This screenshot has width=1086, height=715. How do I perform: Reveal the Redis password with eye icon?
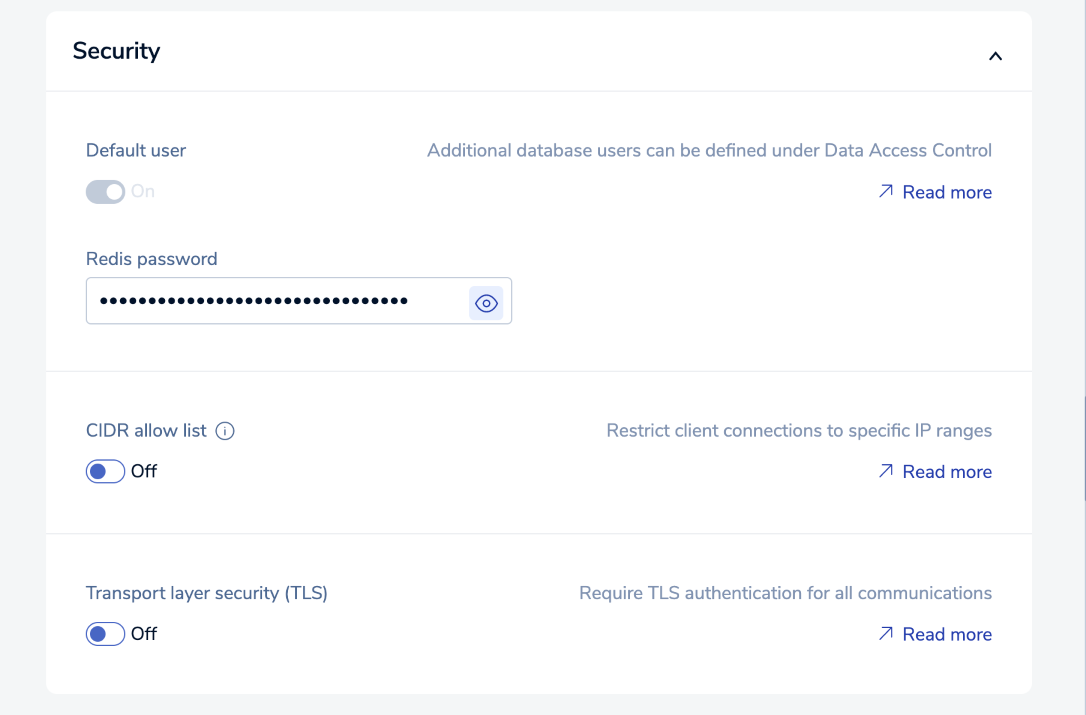tap(486, 303)
